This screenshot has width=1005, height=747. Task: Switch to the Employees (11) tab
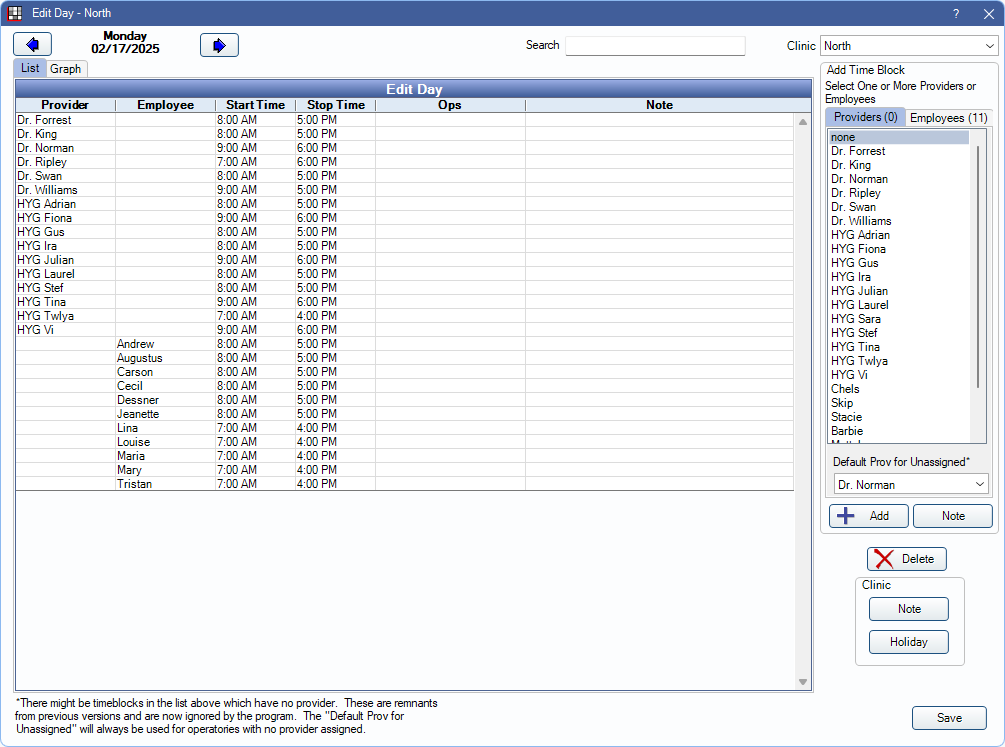point(949,118)
